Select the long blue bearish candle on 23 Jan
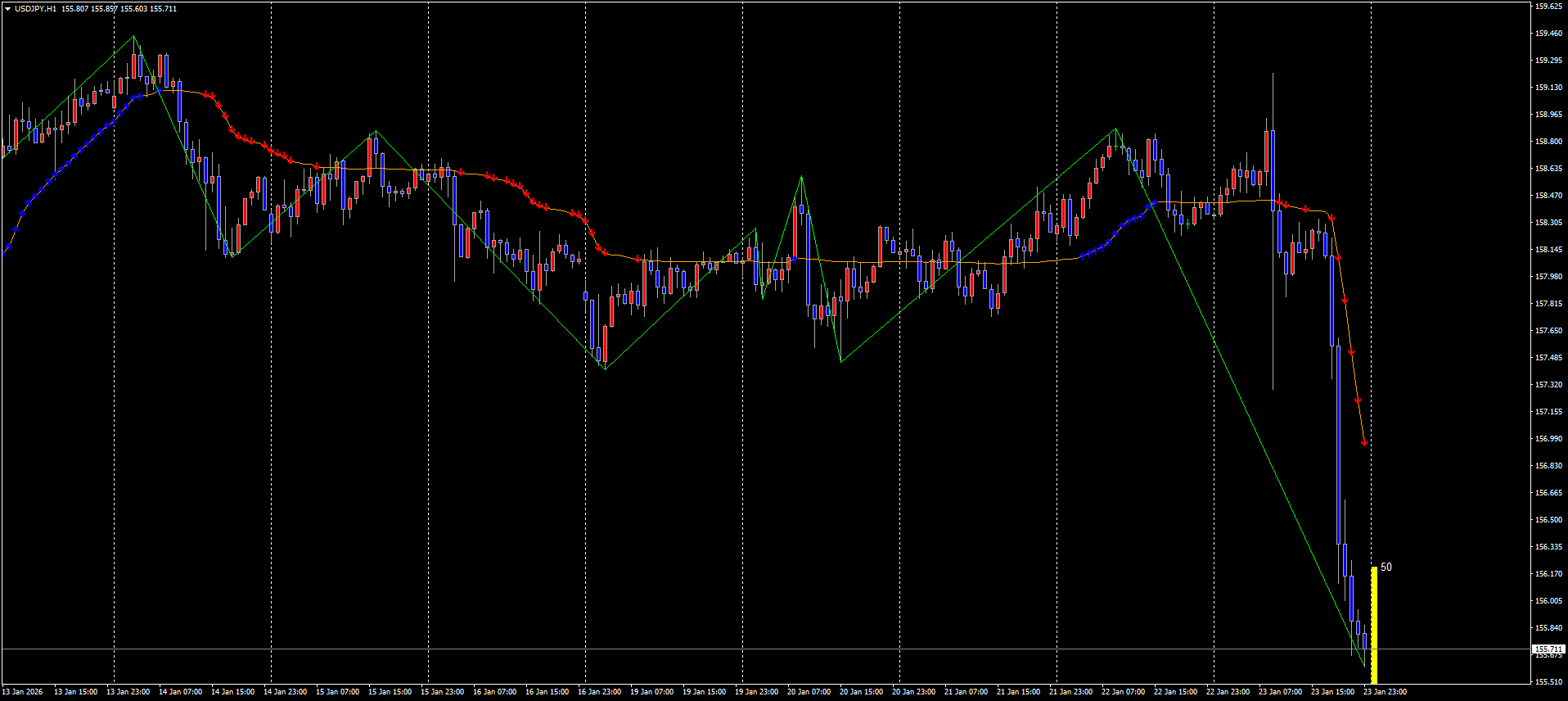The image size is (1568, 701). click(x=1338, y=442)
